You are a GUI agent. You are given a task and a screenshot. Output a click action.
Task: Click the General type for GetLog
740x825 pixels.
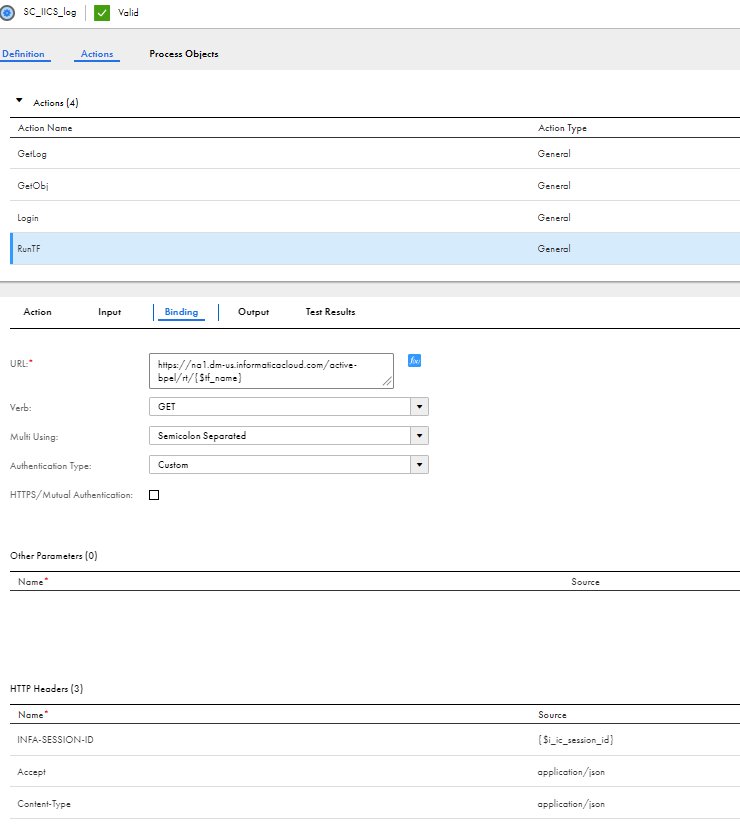(554, 154)
